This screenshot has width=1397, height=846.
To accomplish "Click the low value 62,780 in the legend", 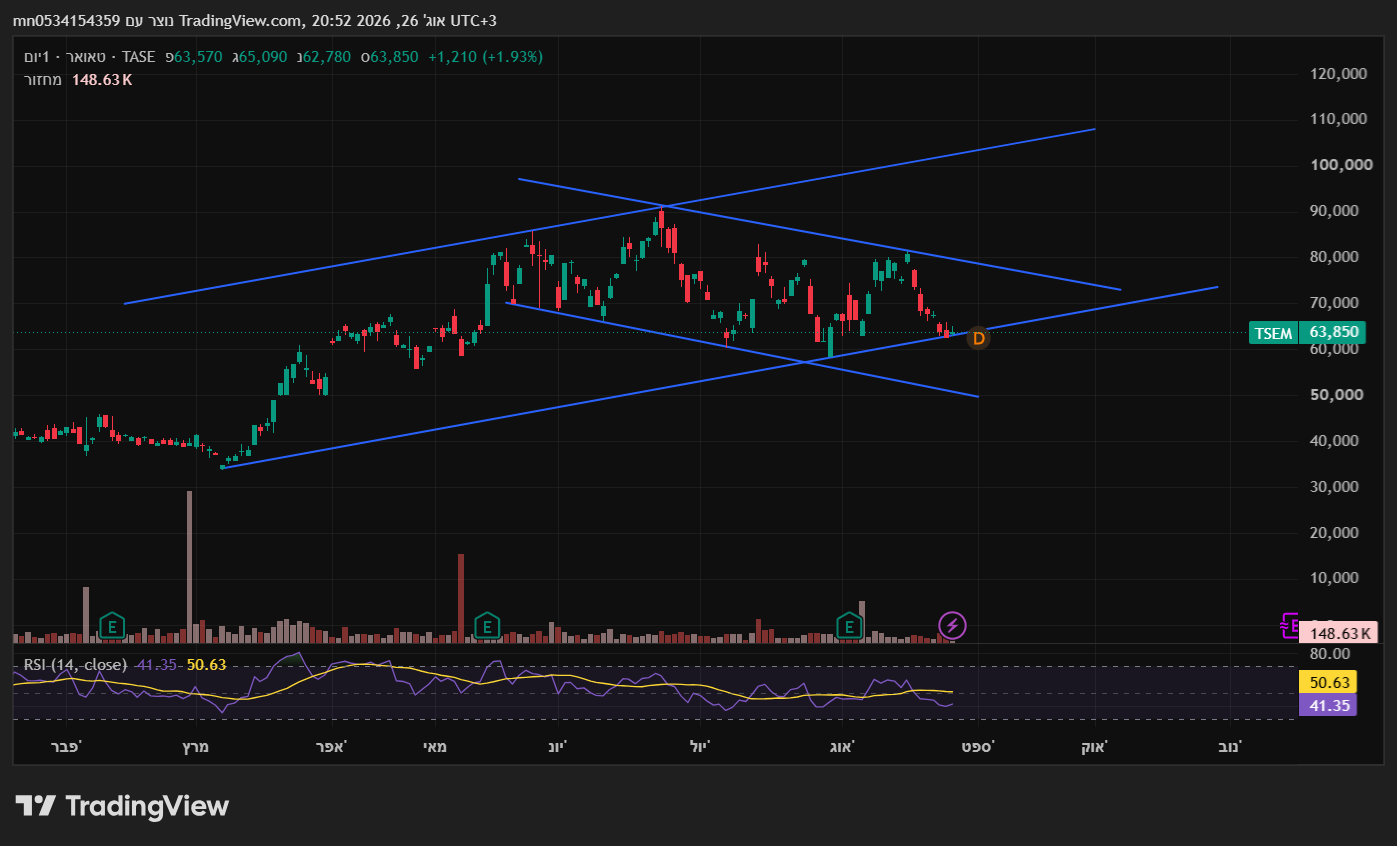I will tap(327, 57).
